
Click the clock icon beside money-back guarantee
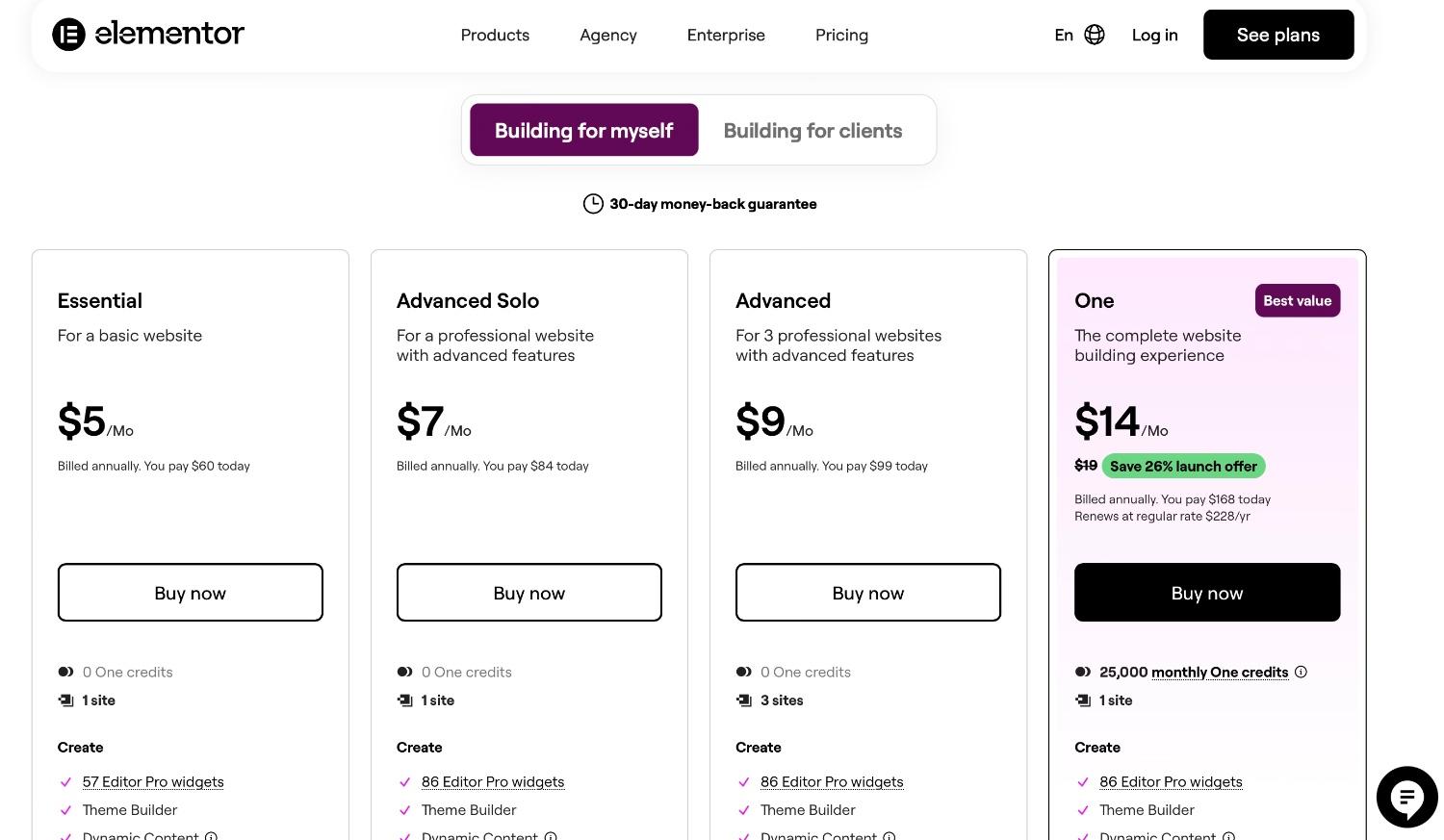[593, 204]
